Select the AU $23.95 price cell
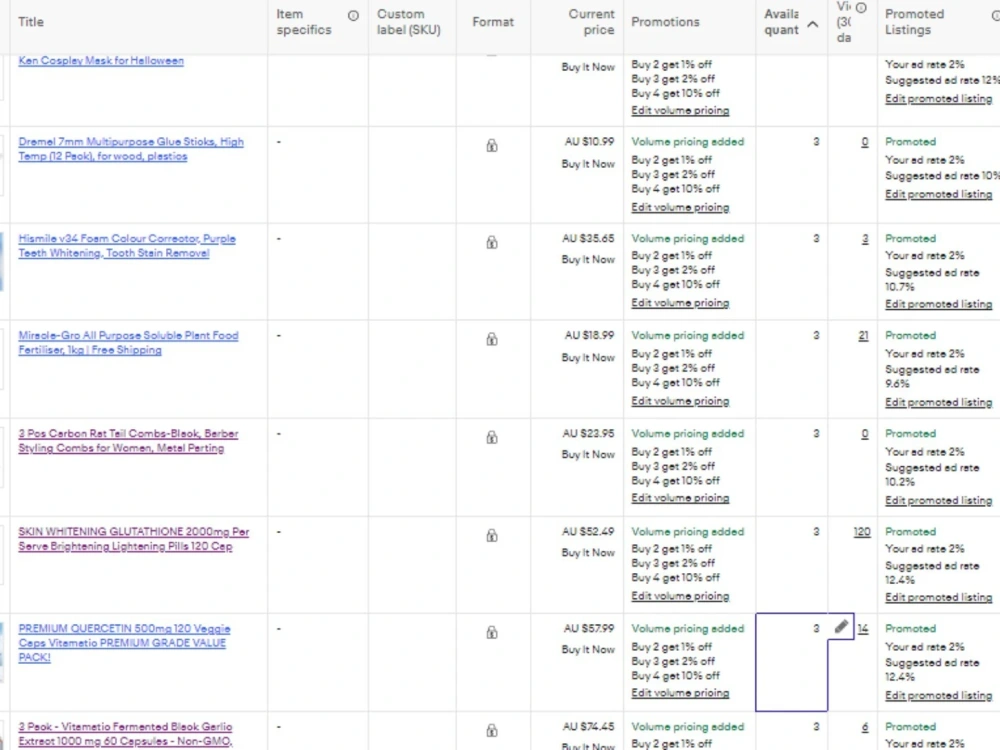Viewport: 1000px width, 750px height. [588, 434]
